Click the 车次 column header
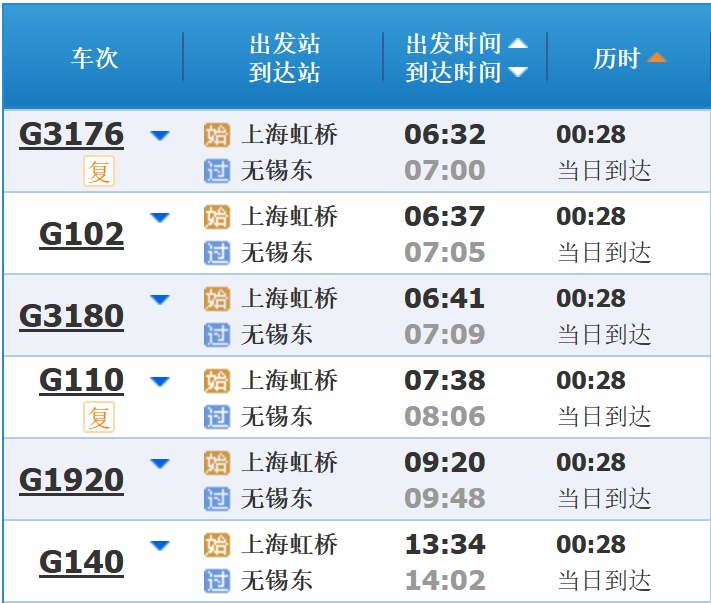This screenshot has width=711, height=603. click(x=94, y=58)
